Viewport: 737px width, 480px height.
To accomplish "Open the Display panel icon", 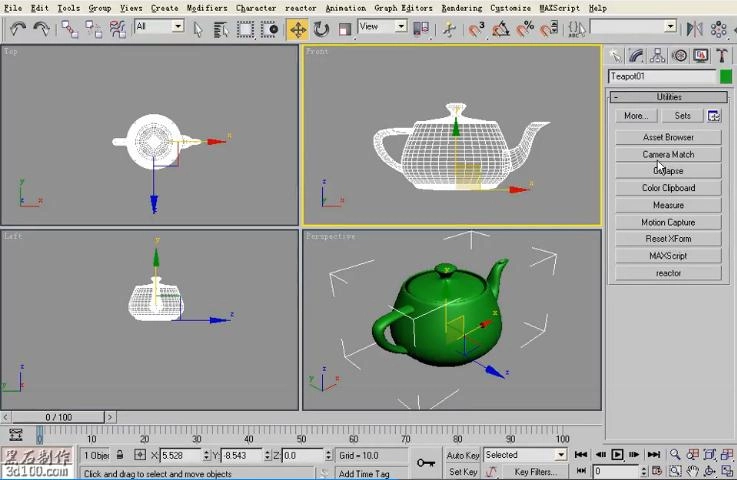I will pos(700,56).
